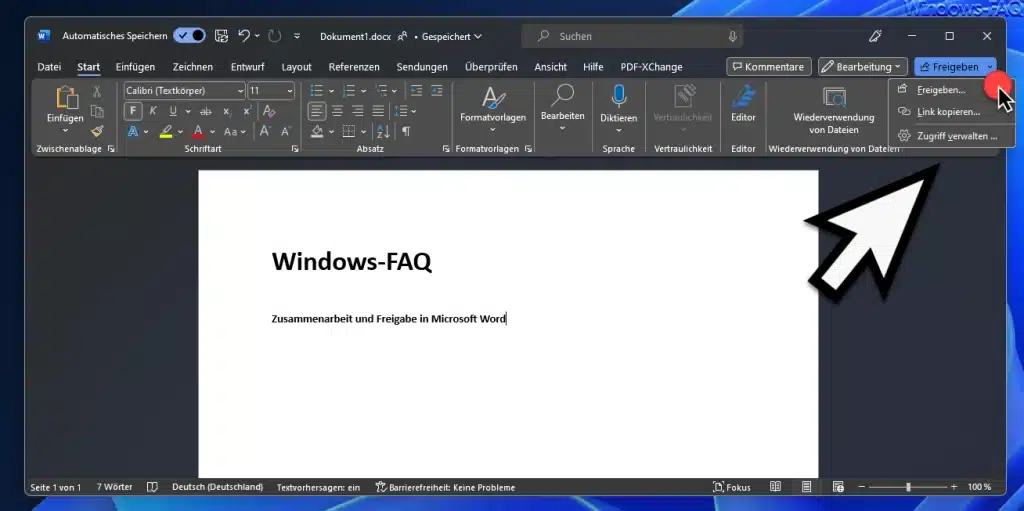Click the numbered list icon
Viewport: 1024px width, 511px height.
(349, 91)
